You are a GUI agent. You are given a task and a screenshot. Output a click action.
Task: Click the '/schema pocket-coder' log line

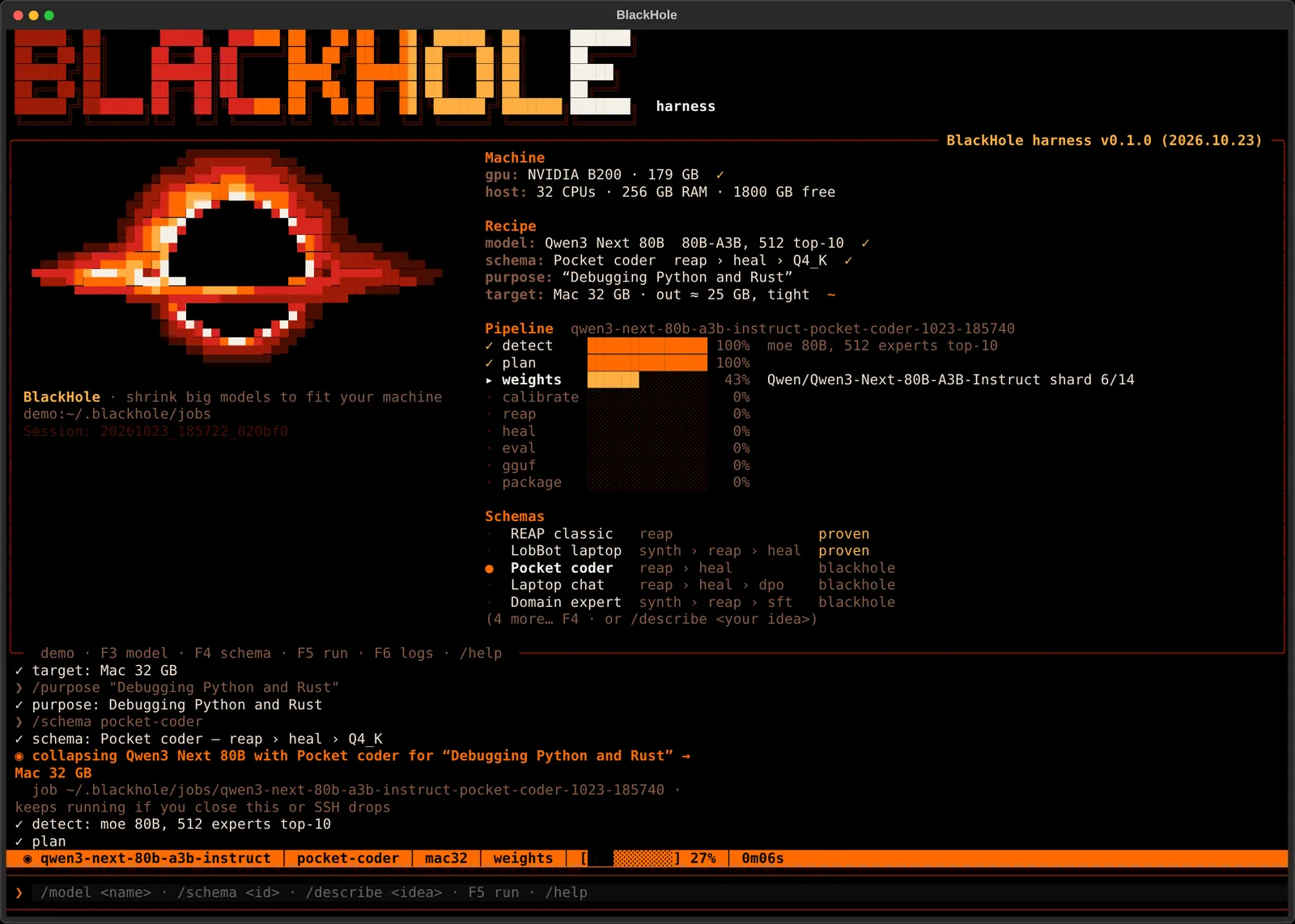(117, 722)
